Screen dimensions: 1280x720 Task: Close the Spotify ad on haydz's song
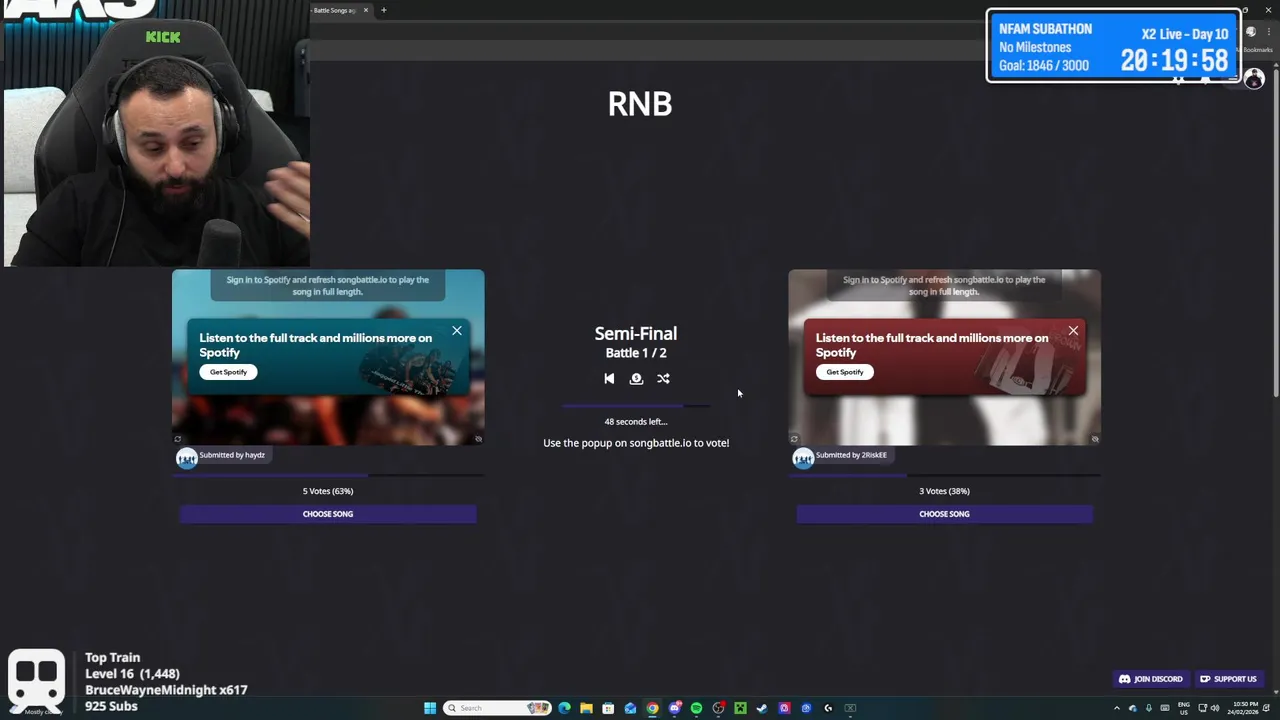457,330
